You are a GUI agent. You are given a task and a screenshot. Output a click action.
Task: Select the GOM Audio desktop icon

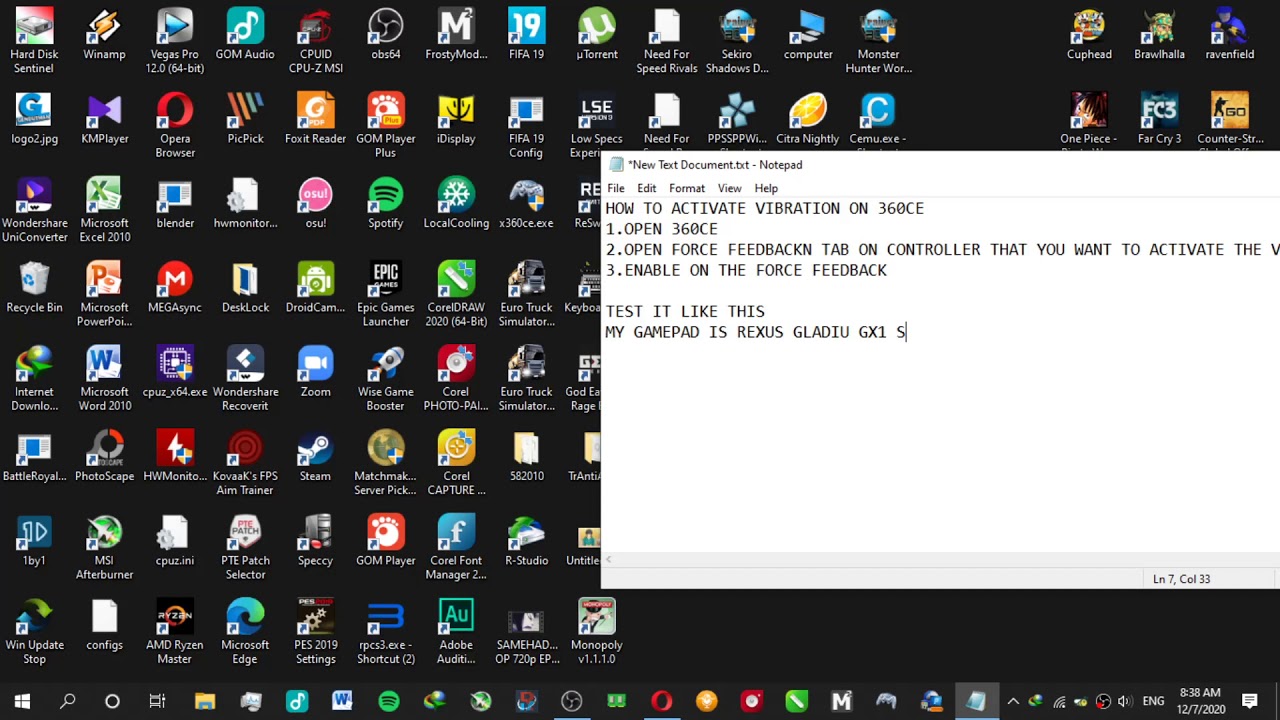click(x=245, y=35)
